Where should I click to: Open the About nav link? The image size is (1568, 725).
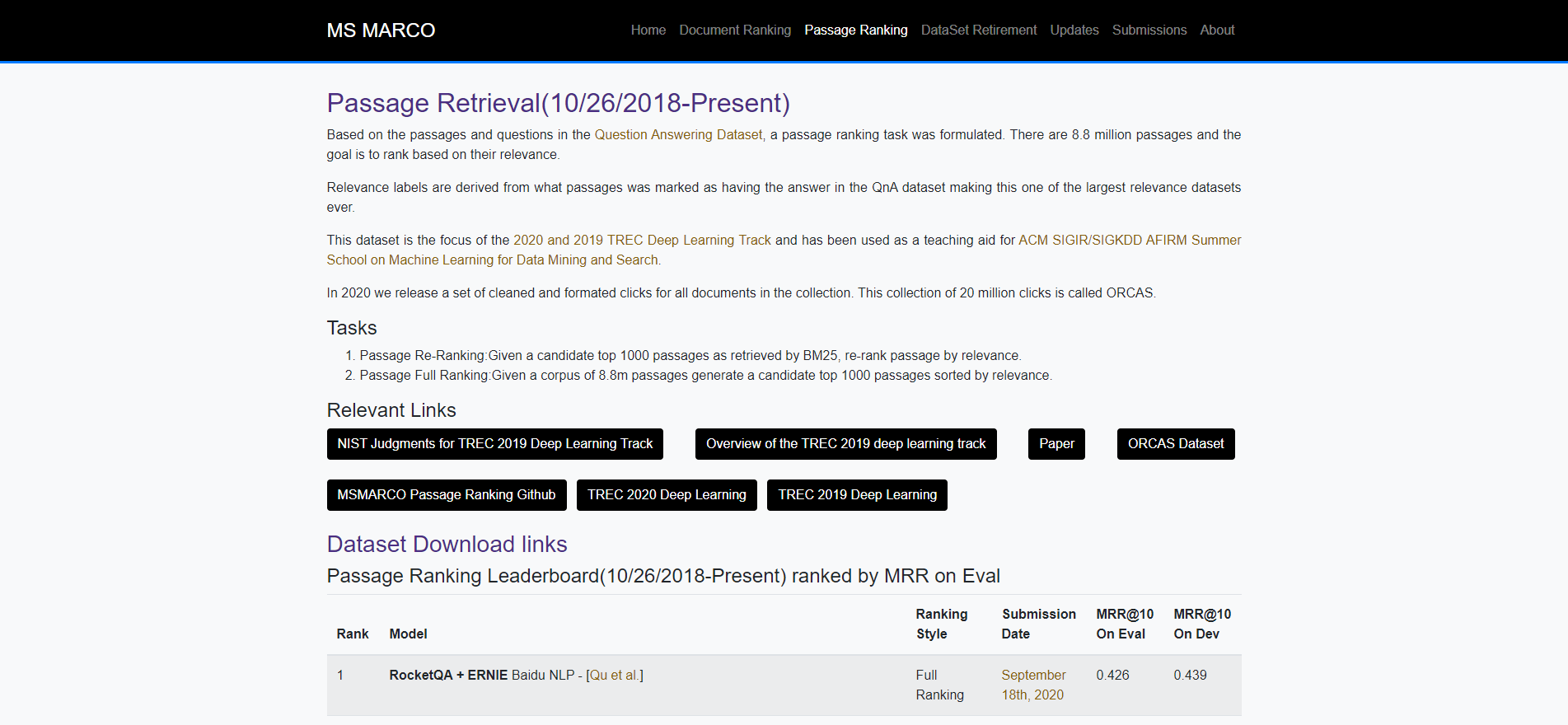click(x=1217, y=30)
